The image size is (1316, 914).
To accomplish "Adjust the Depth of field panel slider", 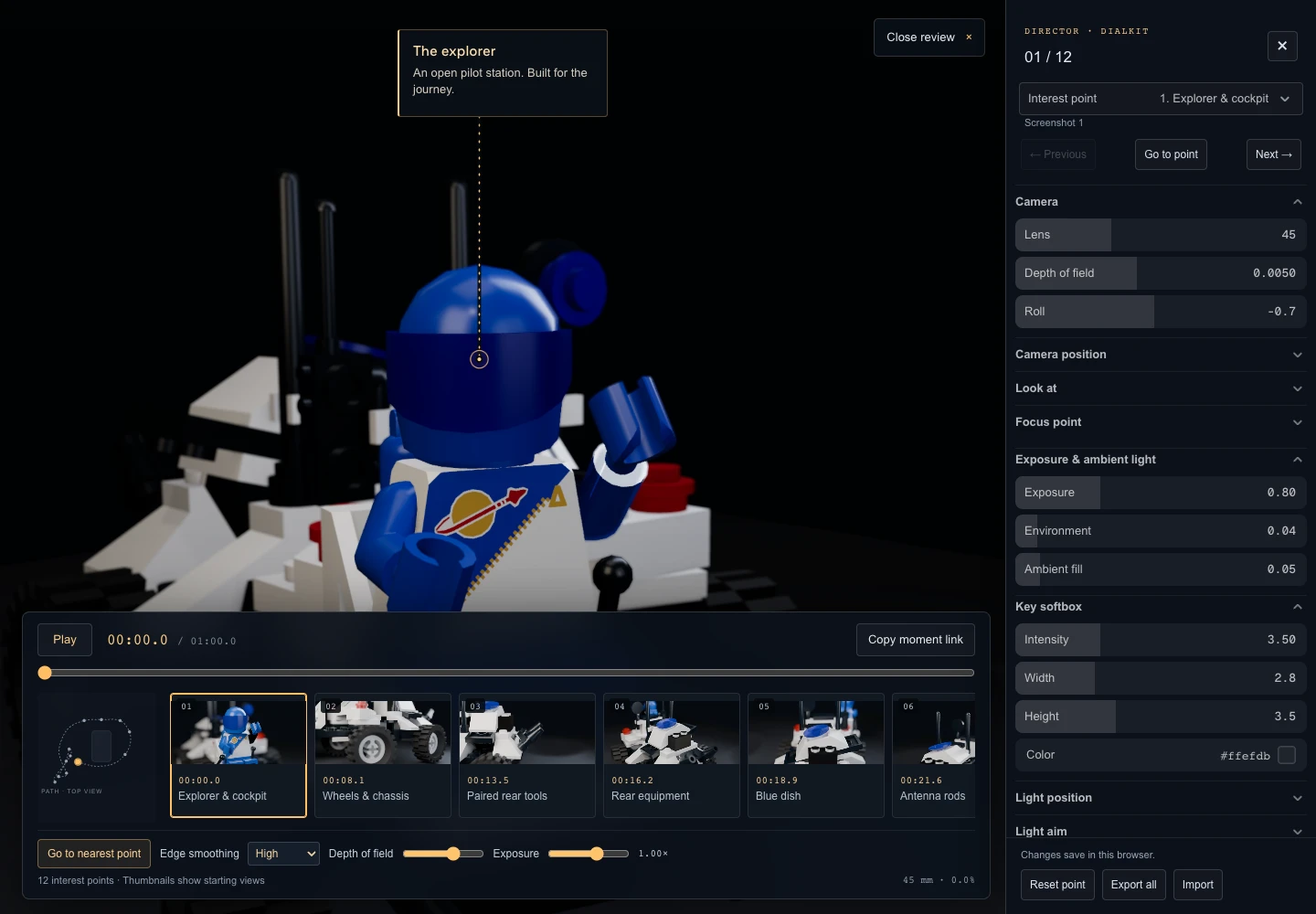I will 1161,273.
